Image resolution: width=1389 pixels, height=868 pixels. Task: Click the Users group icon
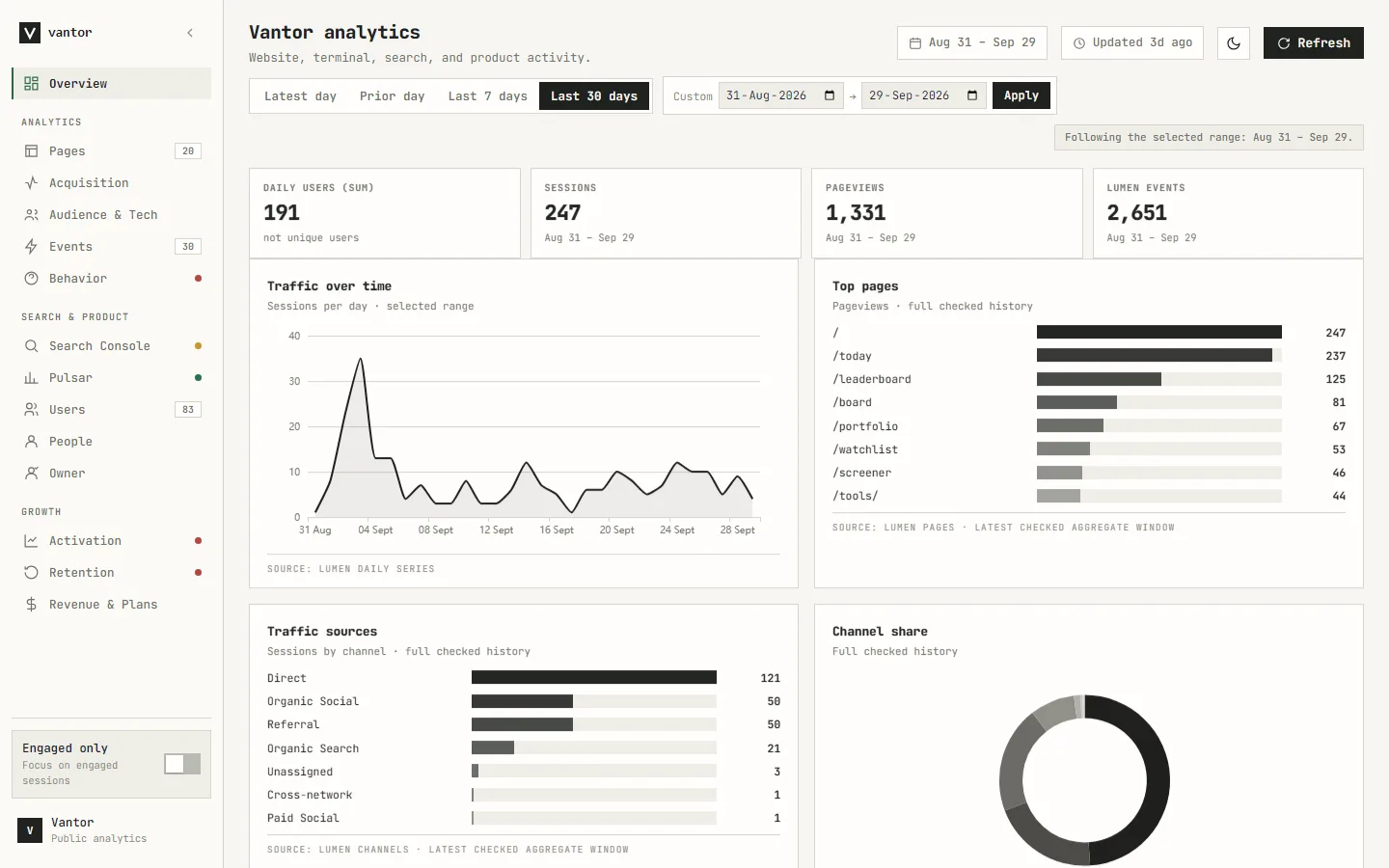click(32, 410)
